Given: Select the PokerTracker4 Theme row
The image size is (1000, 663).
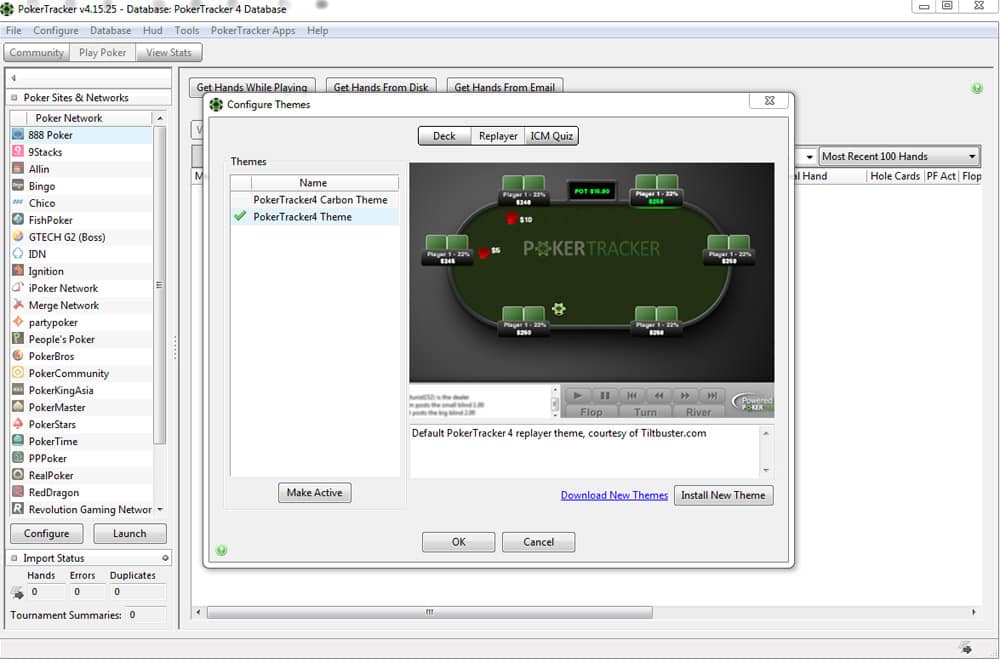Looking at the screenshot, I should [x=314, y=217].
